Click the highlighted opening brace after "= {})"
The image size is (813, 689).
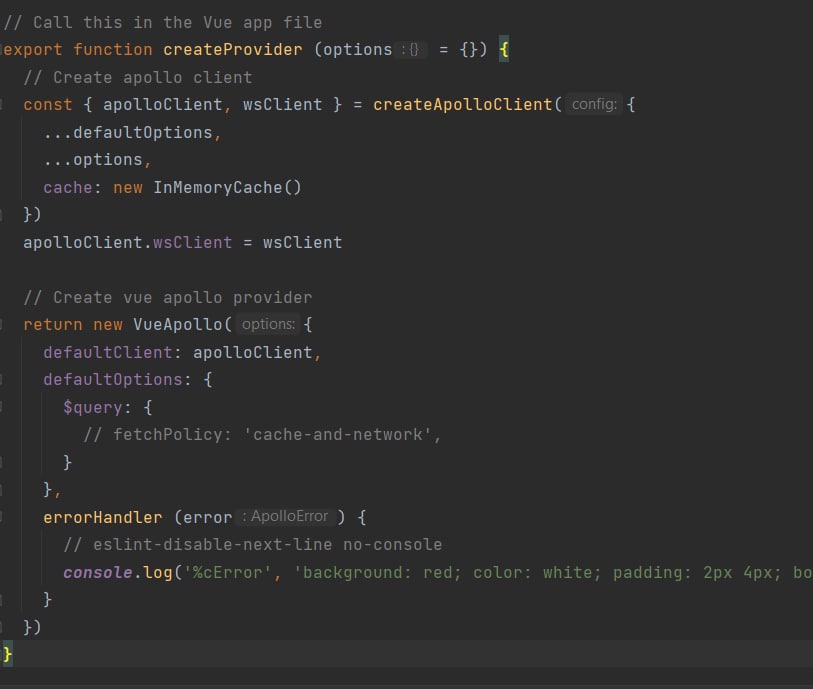503,50
